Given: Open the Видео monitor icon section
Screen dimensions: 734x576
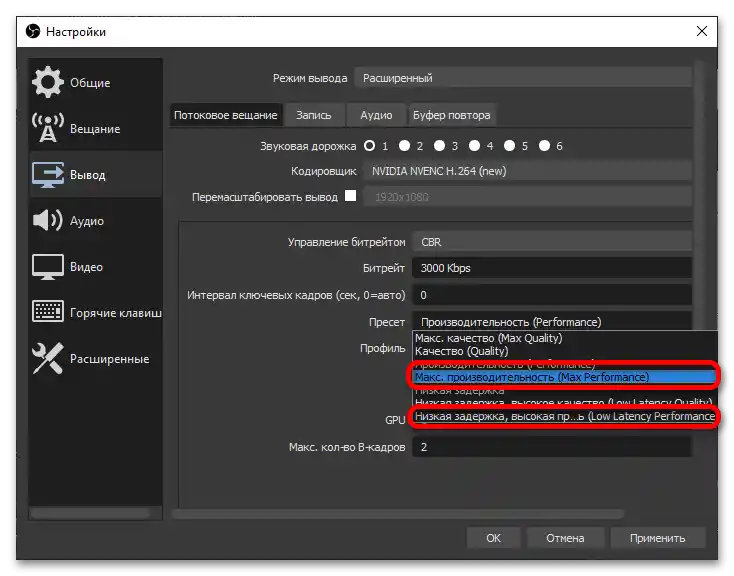Looking at the screenshot, I should 47,266.
